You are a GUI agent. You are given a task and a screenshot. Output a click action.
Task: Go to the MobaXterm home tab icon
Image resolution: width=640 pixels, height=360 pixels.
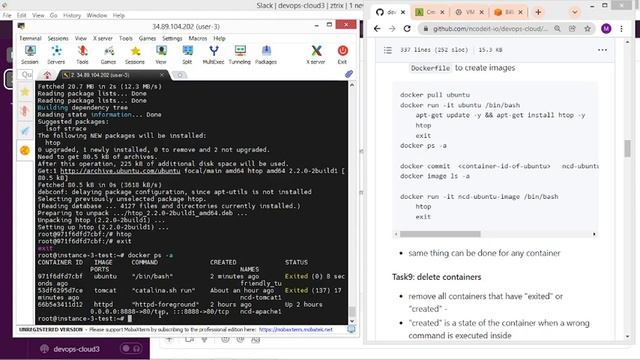[x=47, y=75]
